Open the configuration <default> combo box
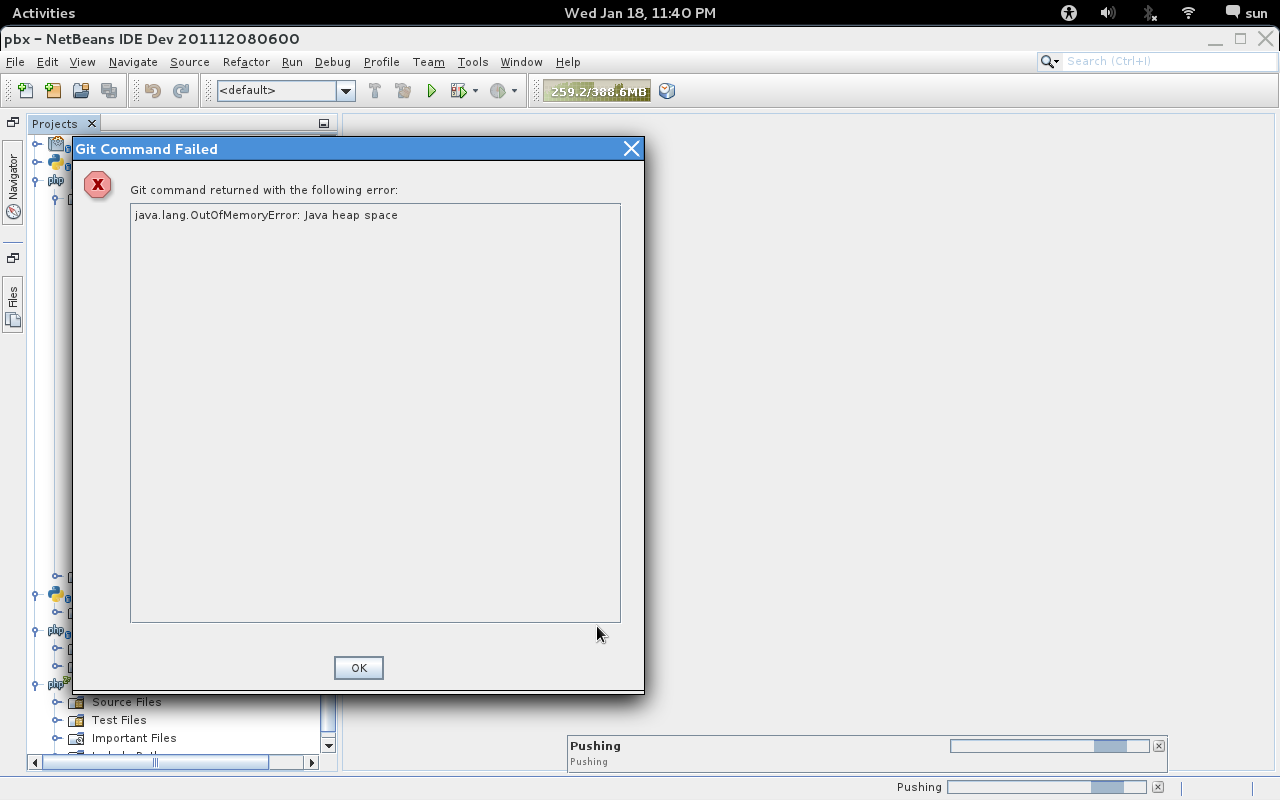1280x800 pixels. (x=286, y=91)
